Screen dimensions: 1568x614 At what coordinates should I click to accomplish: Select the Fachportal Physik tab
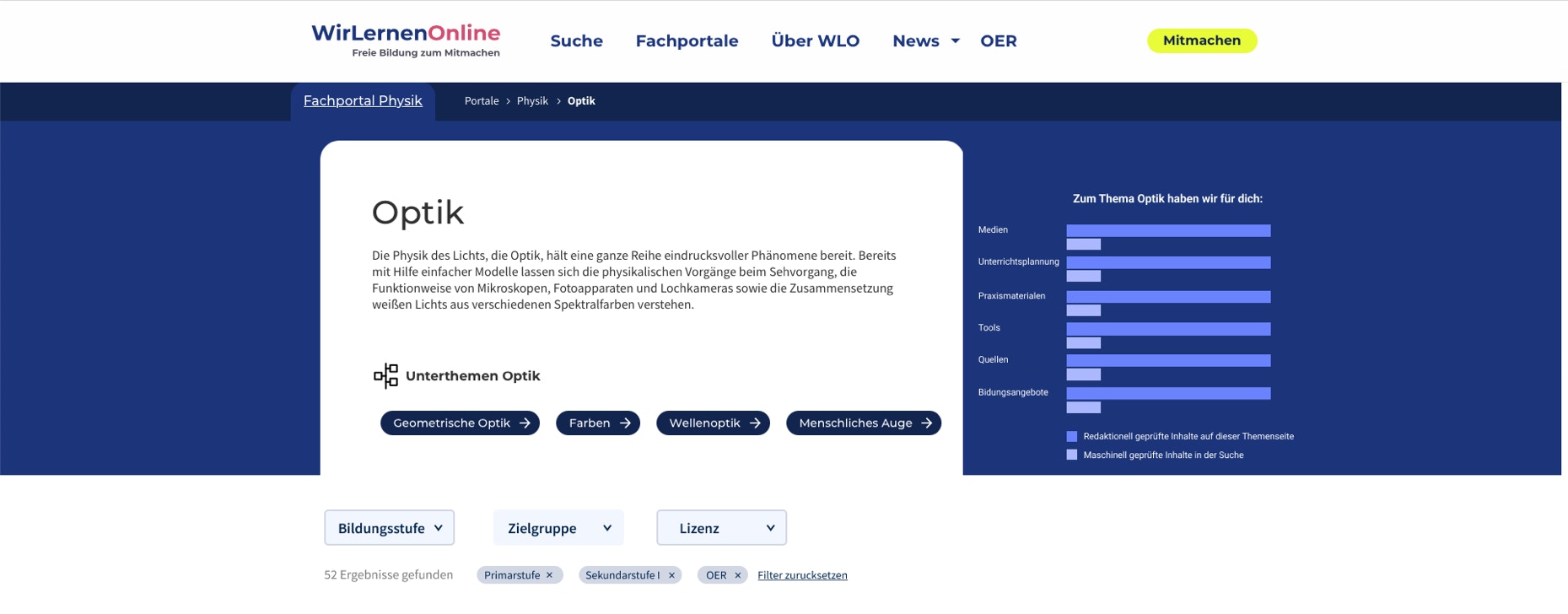(363, 101)
